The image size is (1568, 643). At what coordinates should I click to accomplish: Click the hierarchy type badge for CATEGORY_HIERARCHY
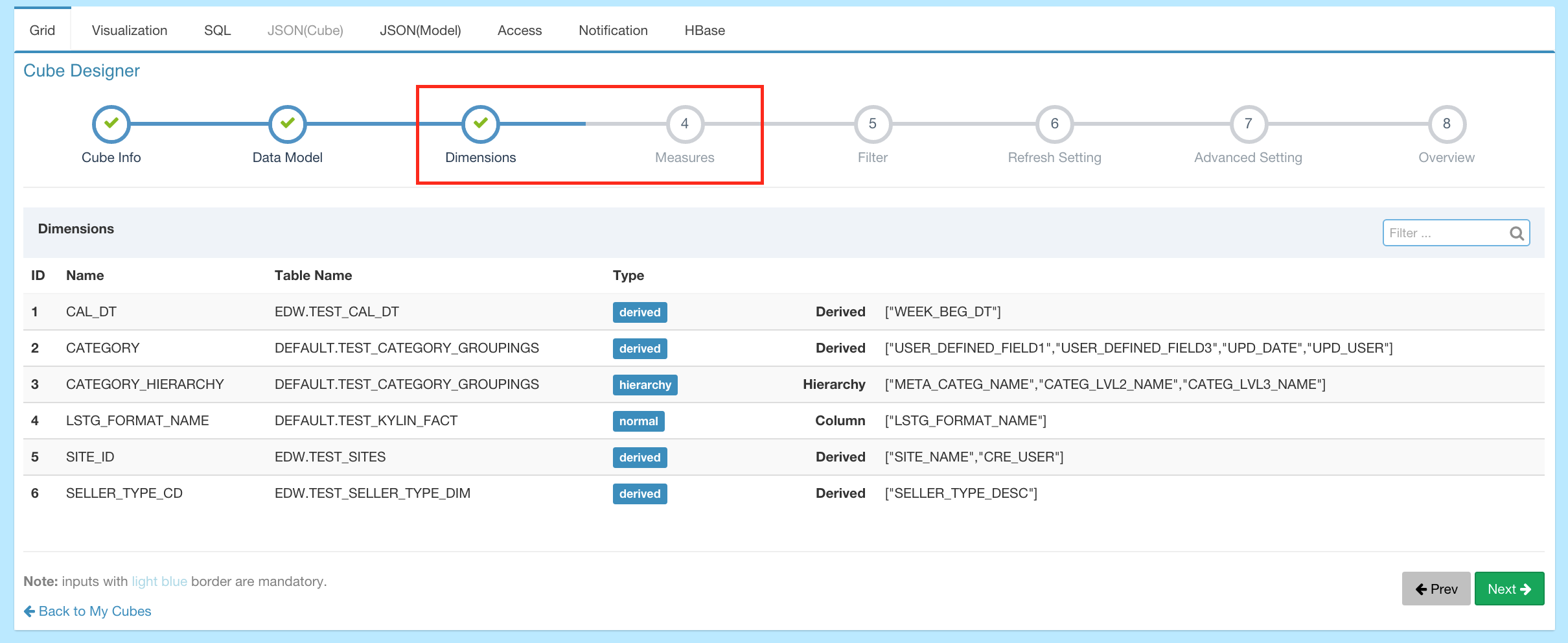645,385
